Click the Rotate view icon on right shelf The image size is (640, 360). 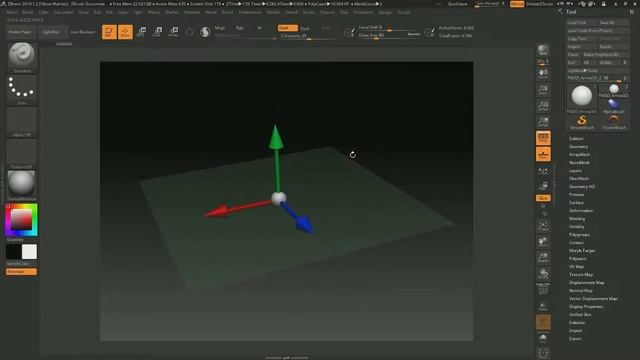click(543, 274)
